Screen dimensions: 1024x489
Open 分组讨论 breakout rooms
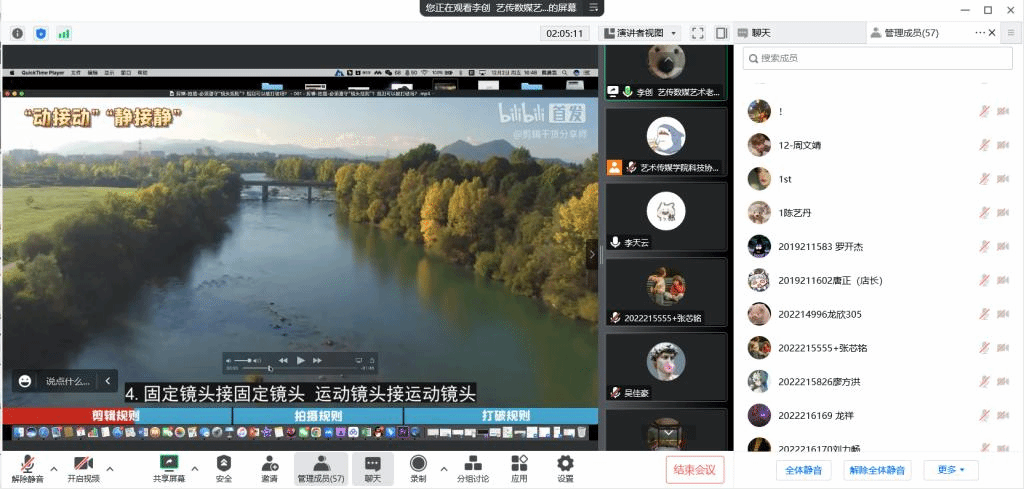(474, 463)
